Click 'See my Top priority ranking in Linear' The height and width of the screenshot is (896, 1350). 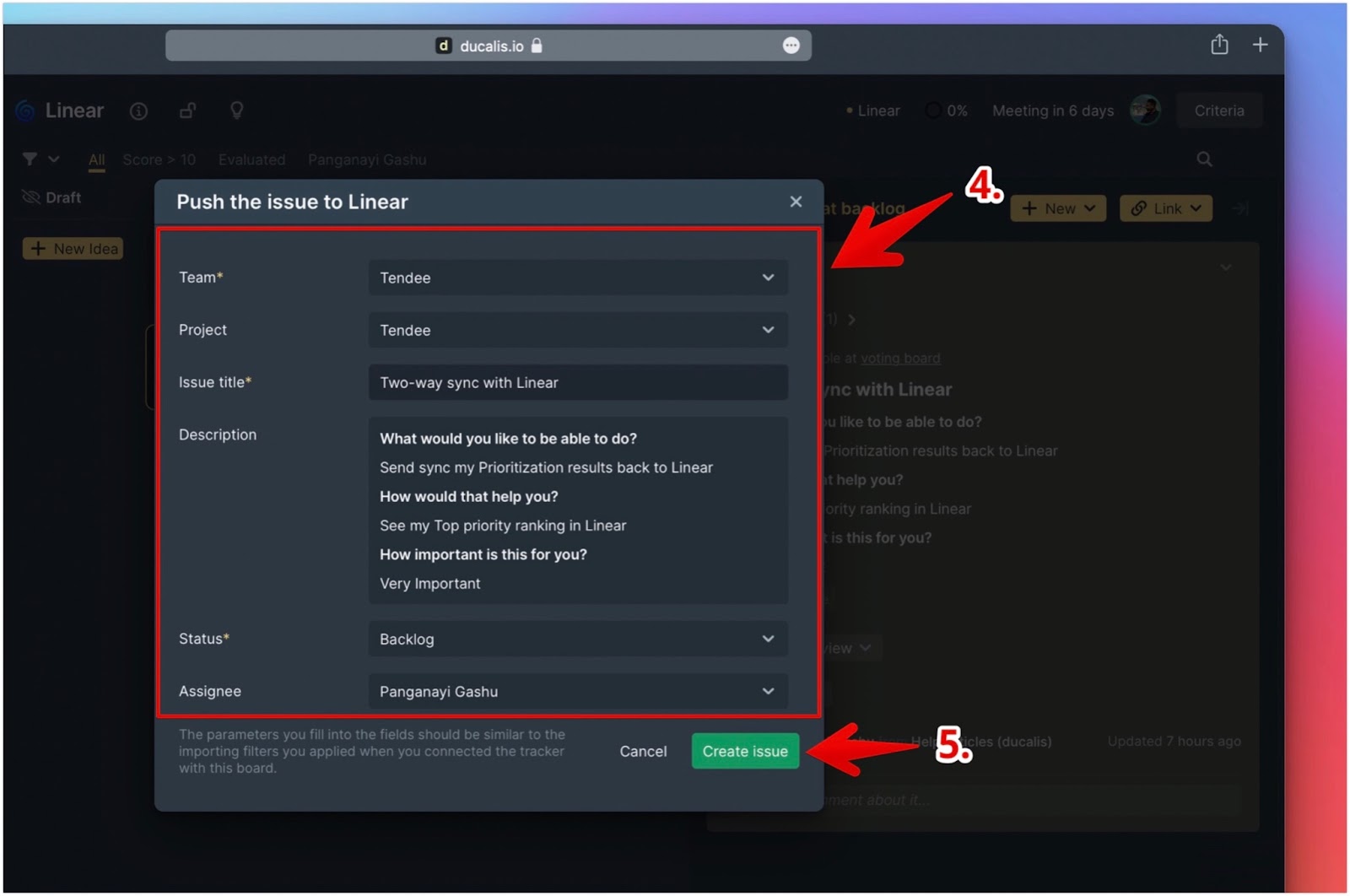click(503, 526)
